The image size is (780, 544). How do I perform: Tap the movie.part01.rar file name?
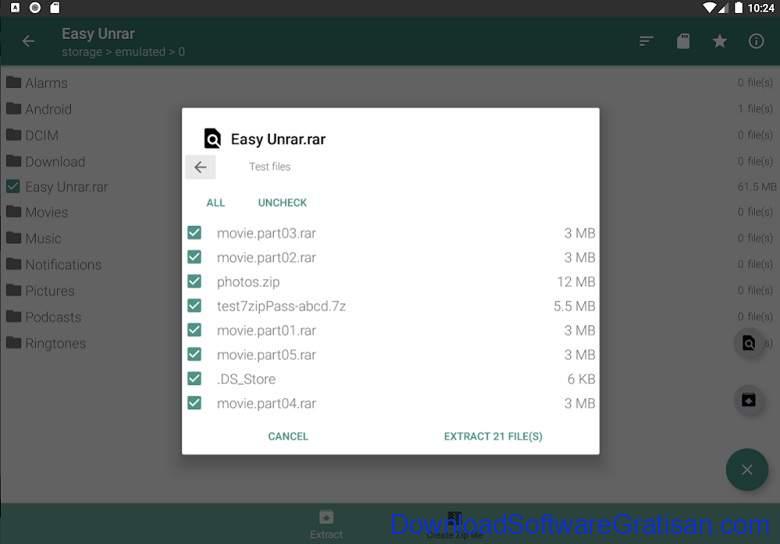(266, 331)
